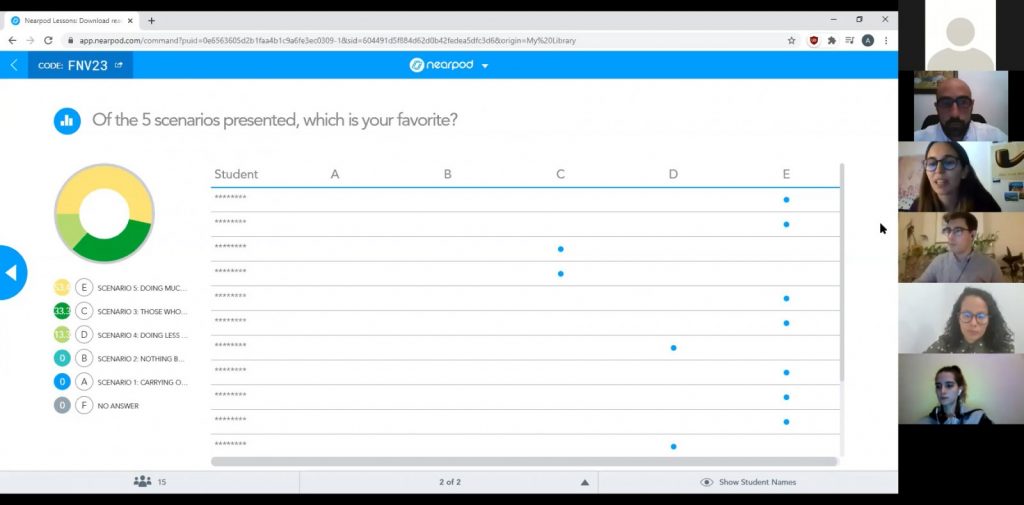Click the vertical scrollbar of results table
1024x505 pixels.
(842, 272)
